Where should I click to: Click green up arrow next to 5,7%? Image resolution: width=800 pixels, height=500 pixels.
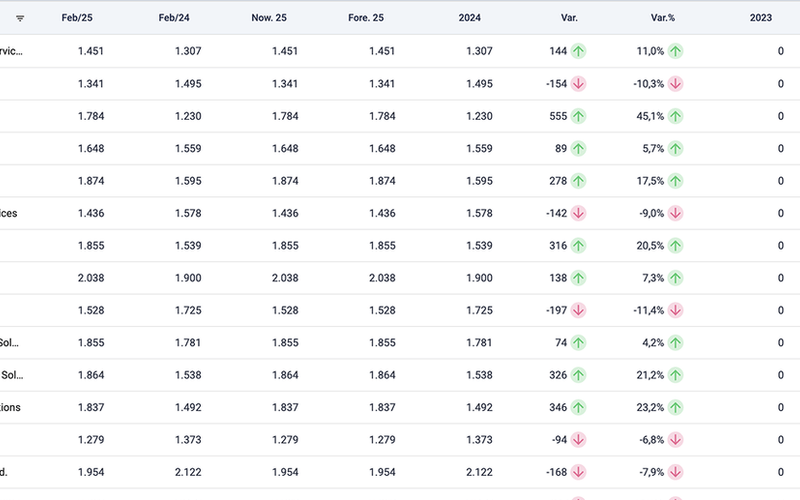(x=676, y=149)
